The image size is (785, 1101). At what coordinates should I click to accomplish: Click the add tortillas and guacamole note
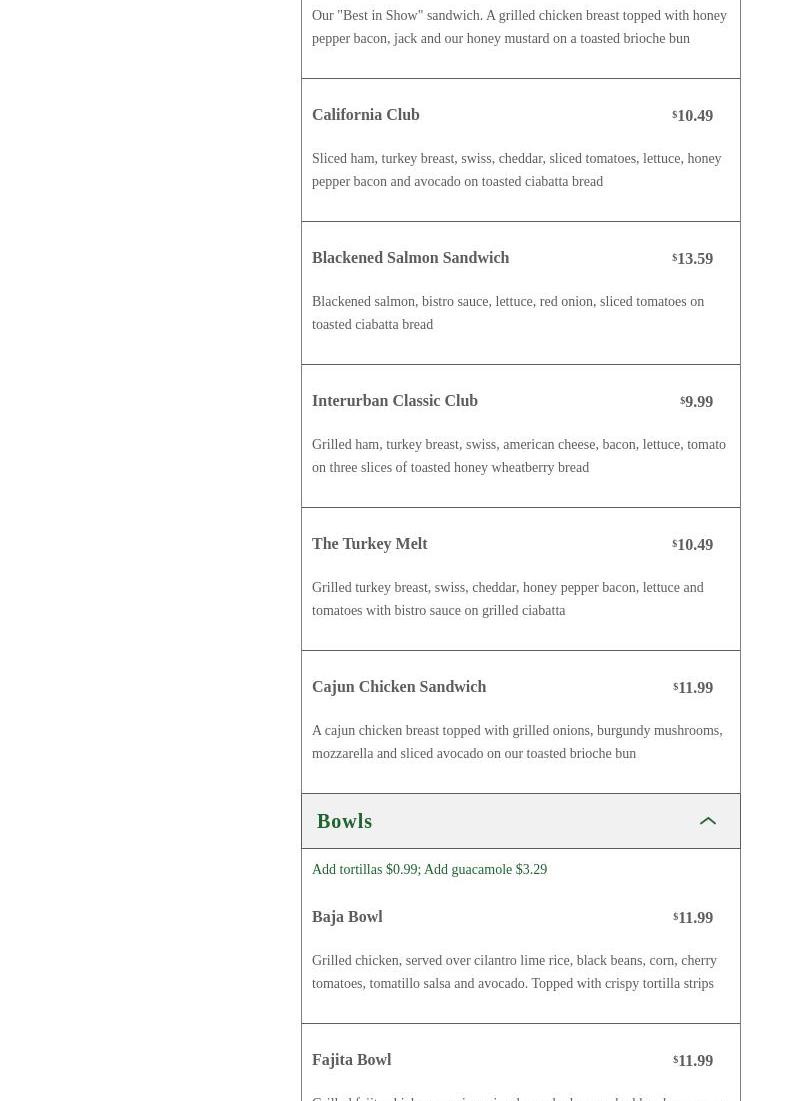pyautogui.click(x=429, y=870)
